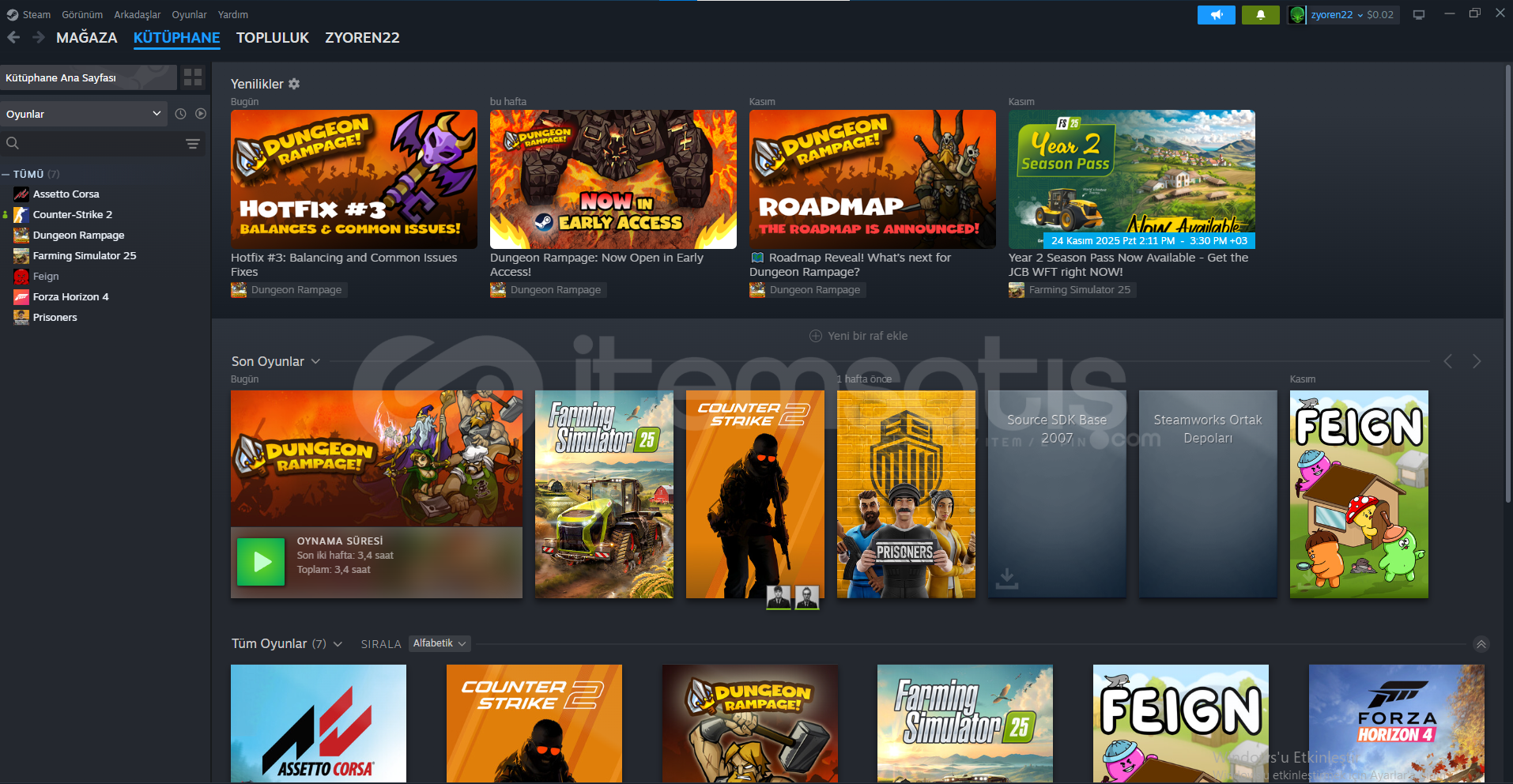
Task: Open the Görünüm menu
Action: click(x=82, y=14)
